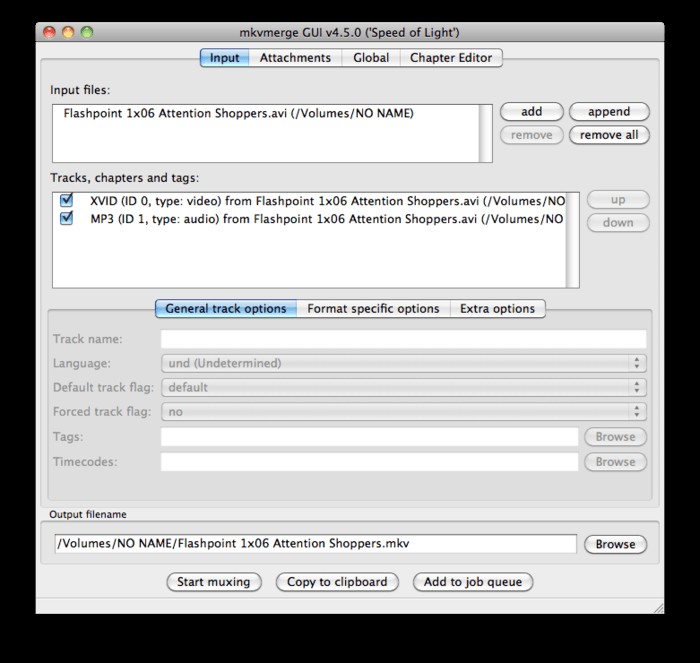Image resolution: width=700 pixels, height=663 pixels.
Task: Open the Forced track flag dropdown
Action: pyautogui.click(x=404, y=411)
